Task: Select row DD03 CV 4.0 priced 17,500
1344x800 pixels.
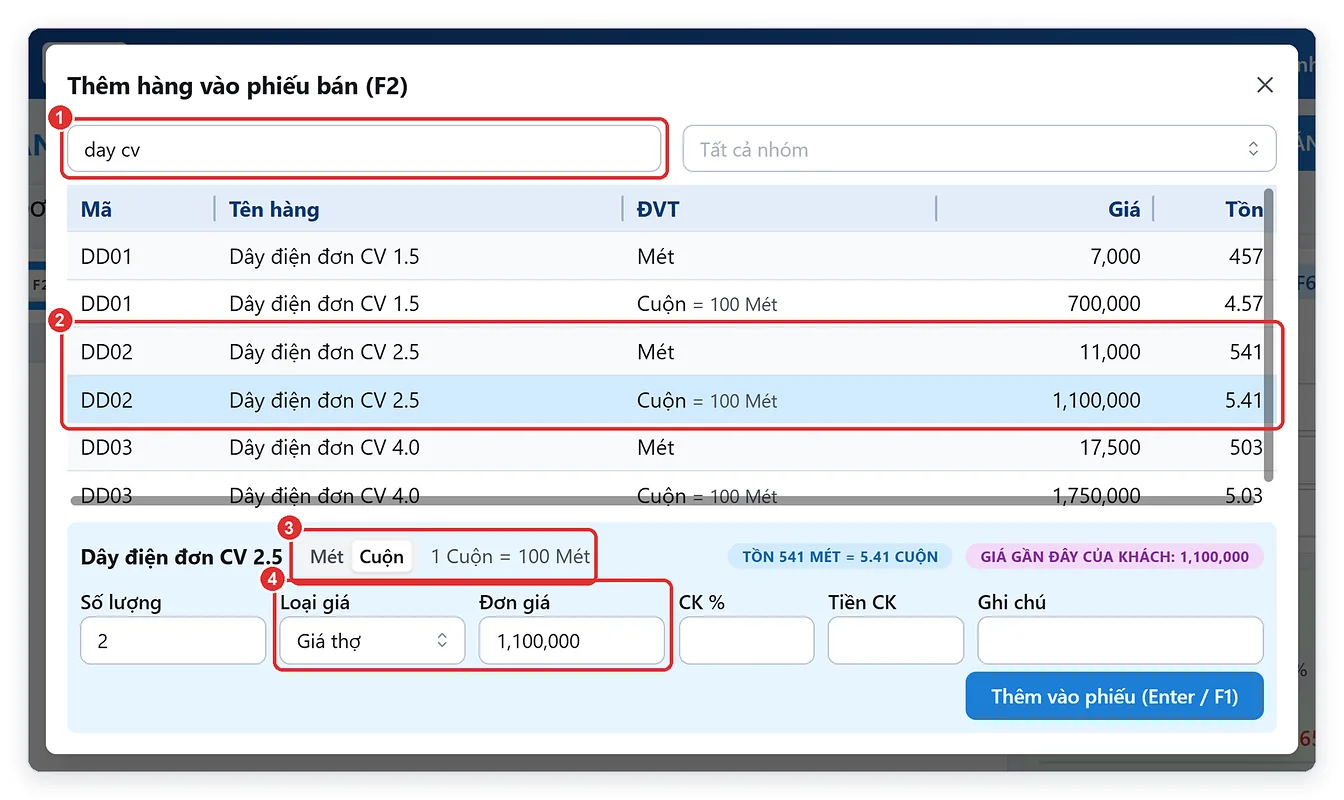Action: pos(665,447)
